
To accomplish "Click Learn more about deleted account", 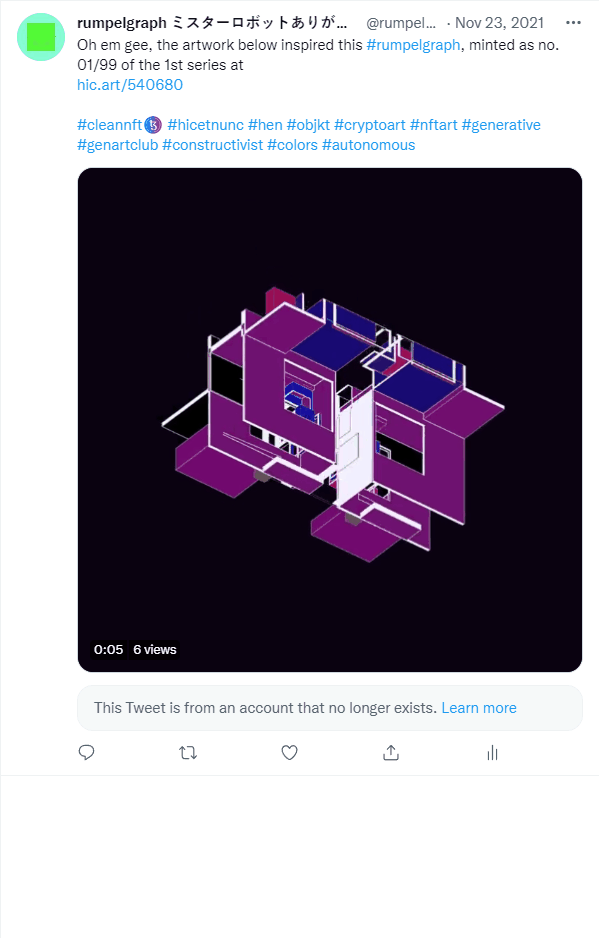I will (479, 708).
